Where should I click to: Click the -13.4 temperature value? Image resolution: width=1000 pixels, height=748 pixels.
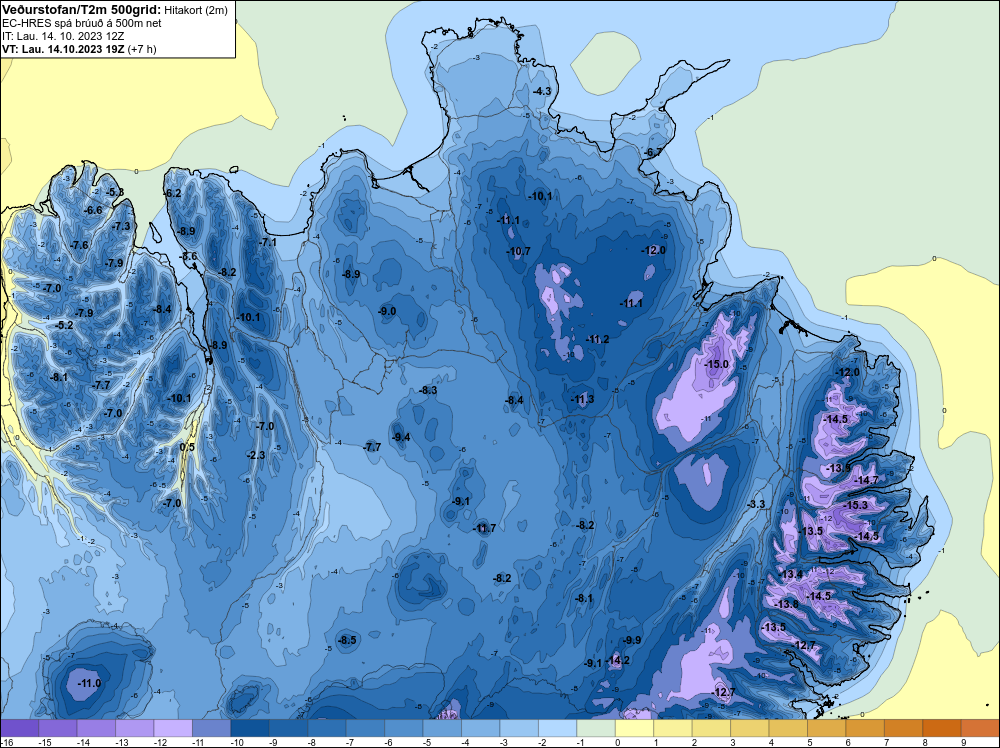[791, 575]
